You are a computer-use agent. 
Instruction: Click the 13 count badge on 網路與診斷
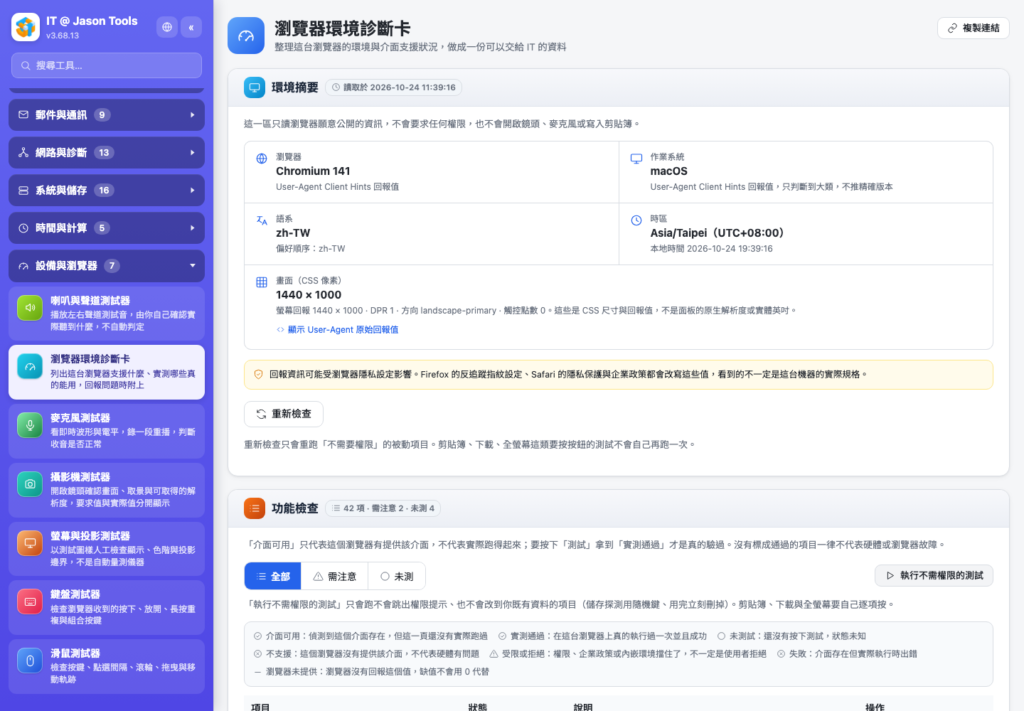pyautogui.click(x=104, y=153)
